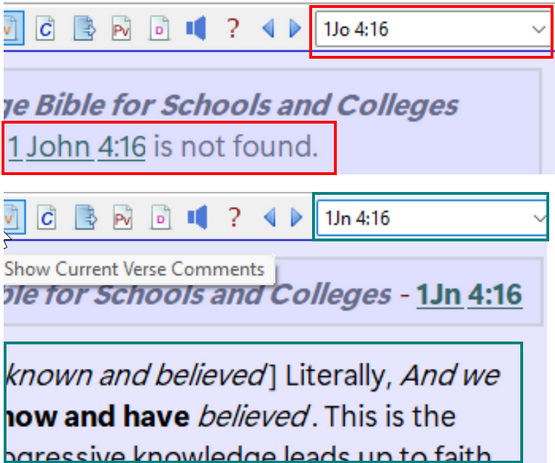
Task: Click the 'This is the' commentary text
Action: coord(390,416)
